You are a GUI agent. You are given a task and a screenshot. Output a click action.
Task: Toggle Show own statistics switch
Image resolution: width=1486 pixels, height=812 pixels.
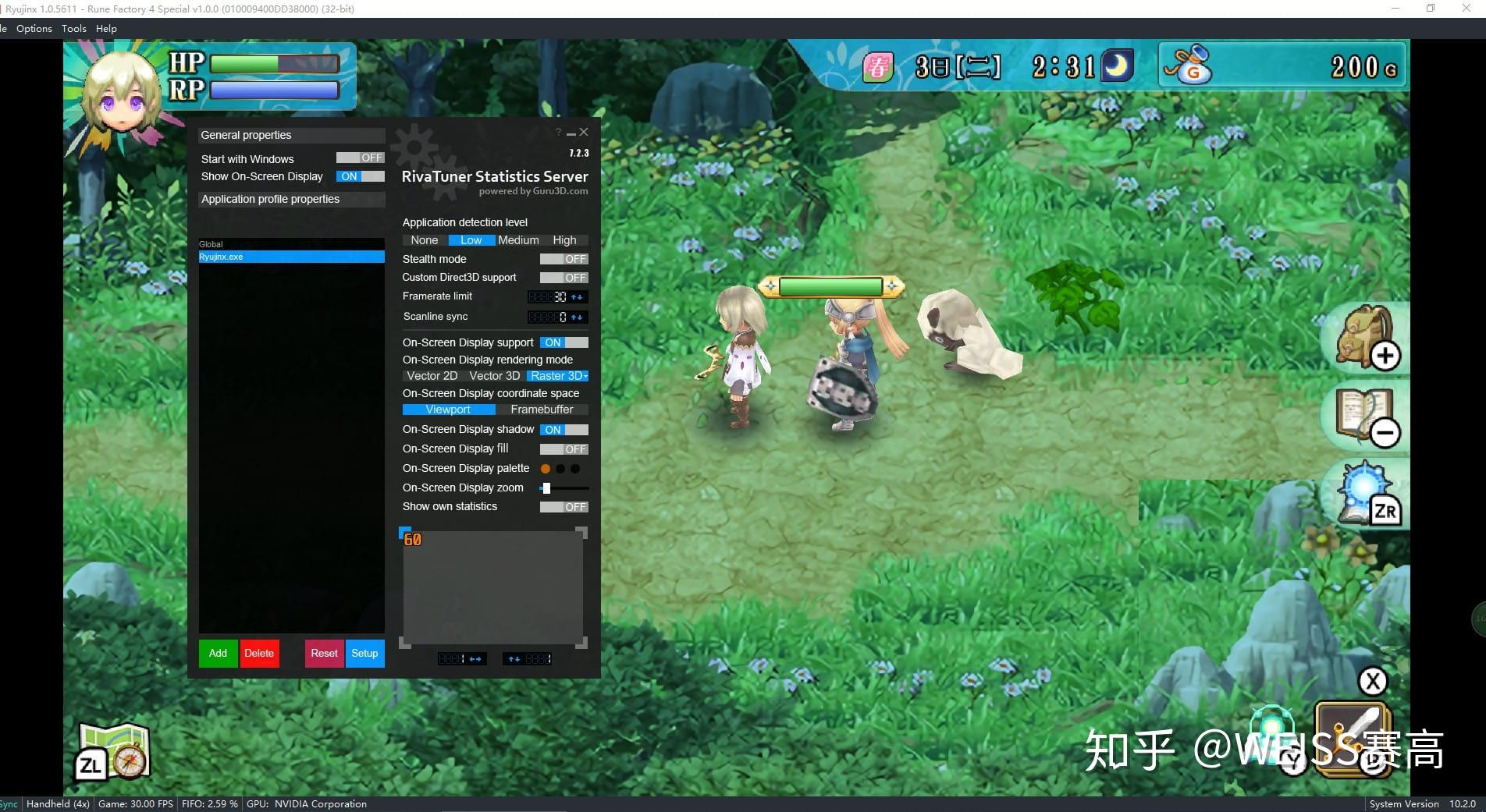click(563, 507)
